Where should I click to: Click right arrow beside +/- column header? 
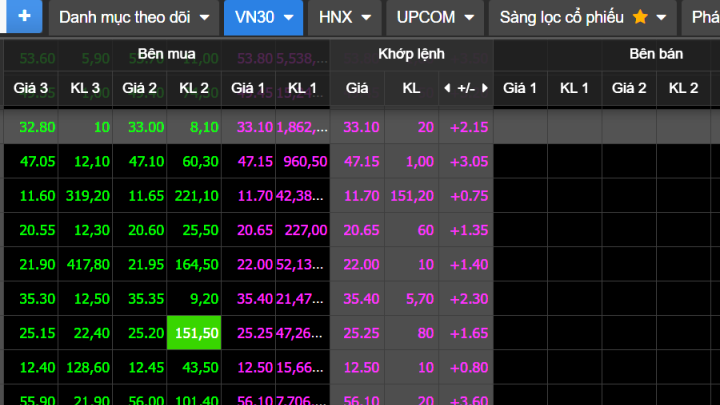pos(485,88)
